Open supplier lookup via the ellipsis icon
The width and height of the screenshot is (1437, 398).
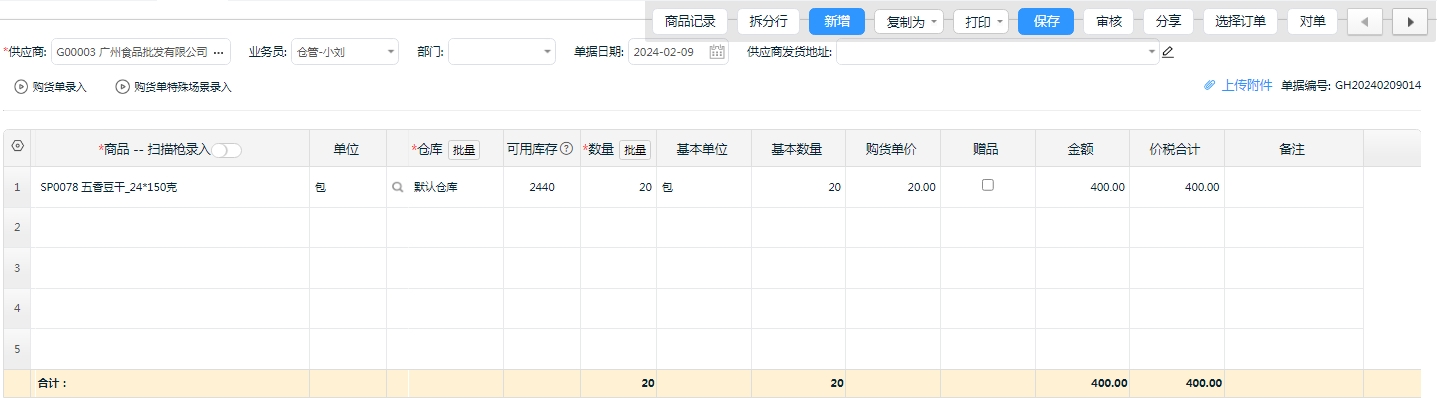click(218, 52)
